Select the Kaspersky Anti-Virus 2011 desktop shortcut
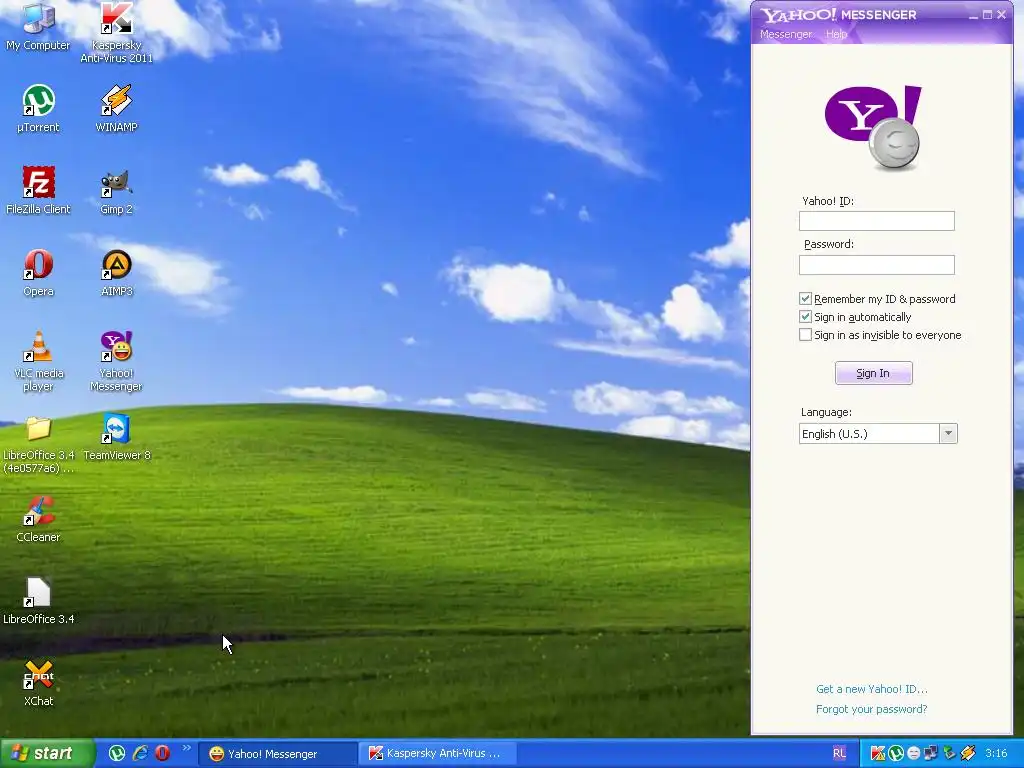Screen dimensions: 1024x768 click(x=116, y=33)
